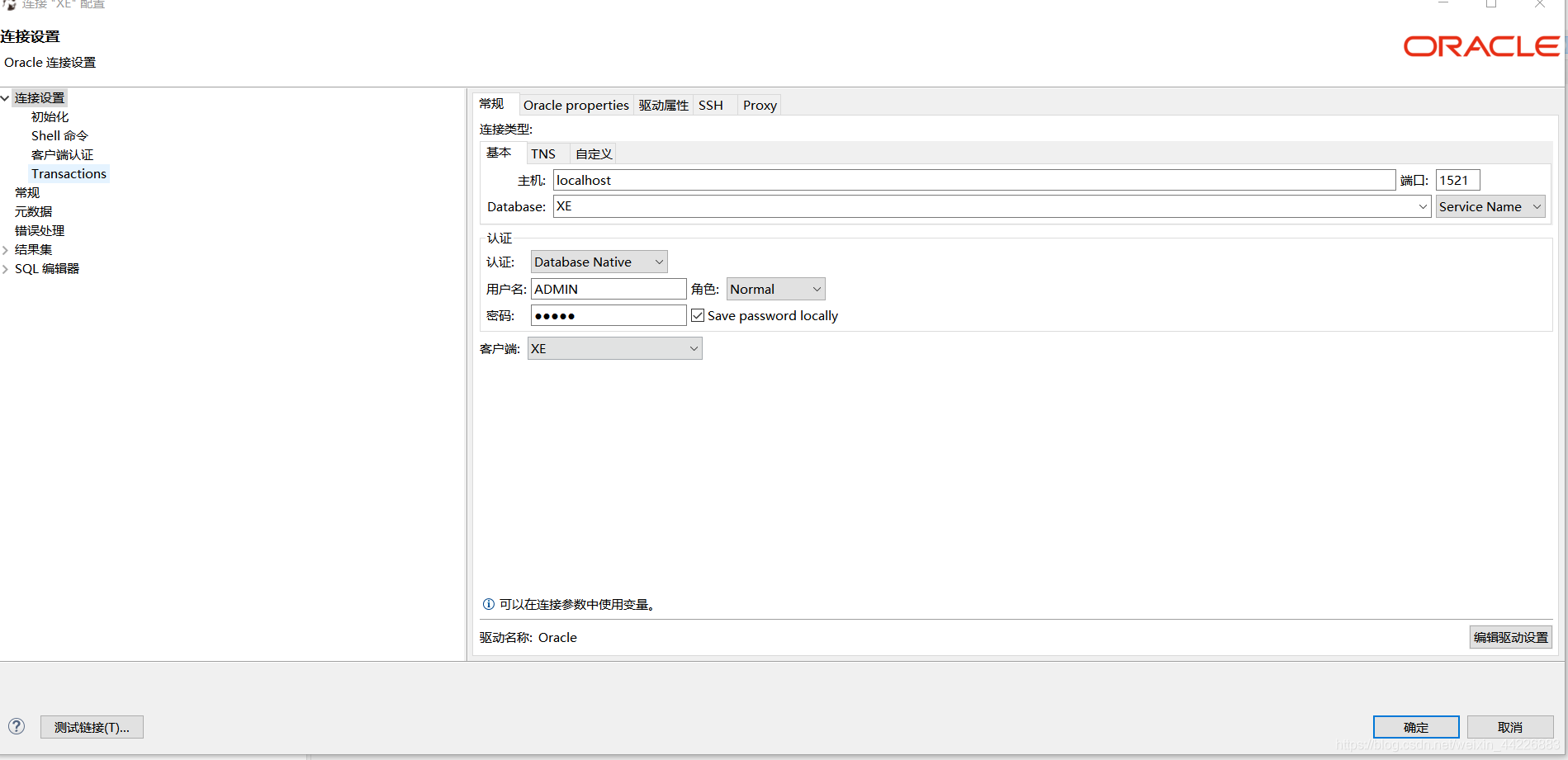Click the 驱动名称: Oracle text
This screenshot has height=760, width=1568.
pyautogui.click(x=528, y=637)
